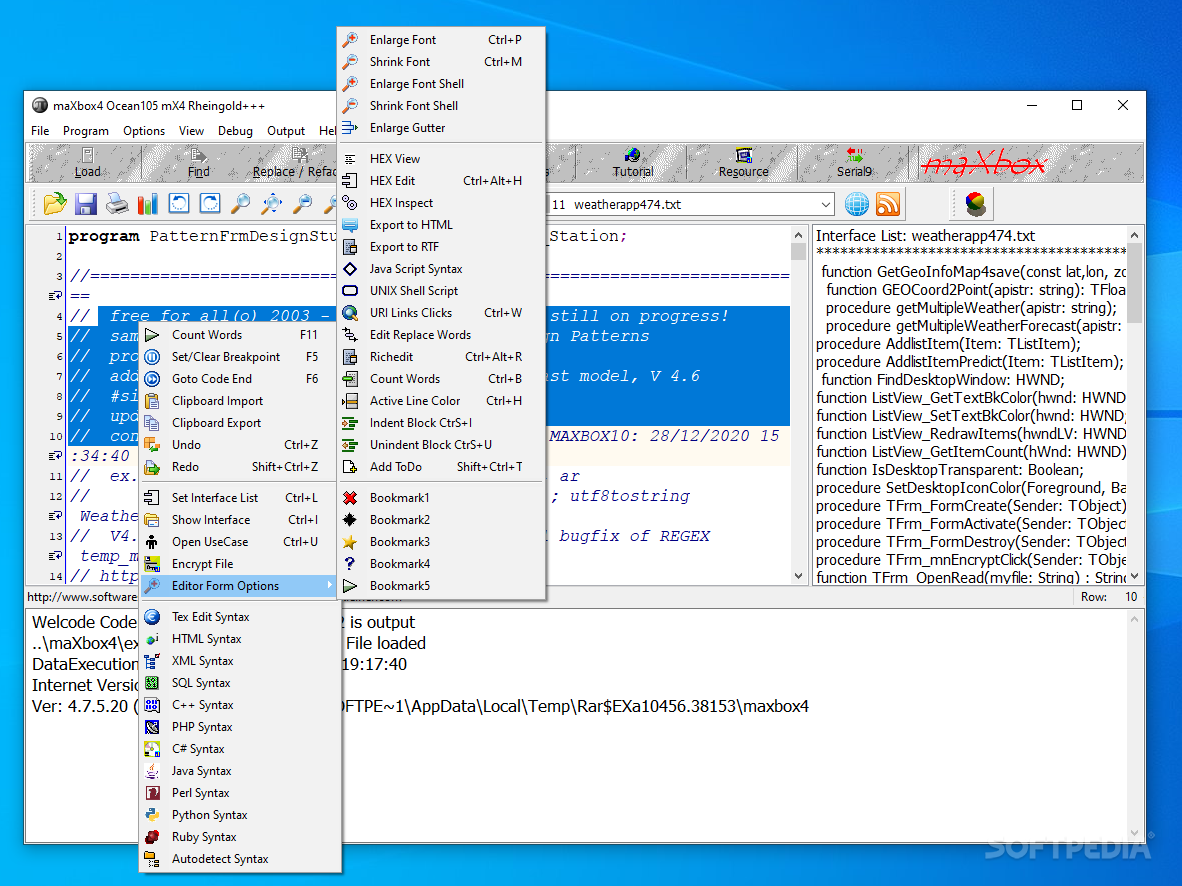Click the Ruby Syntax gem icon
Image resolution: width=1182 pixels, height=886 pixels.
pos(152,836)
